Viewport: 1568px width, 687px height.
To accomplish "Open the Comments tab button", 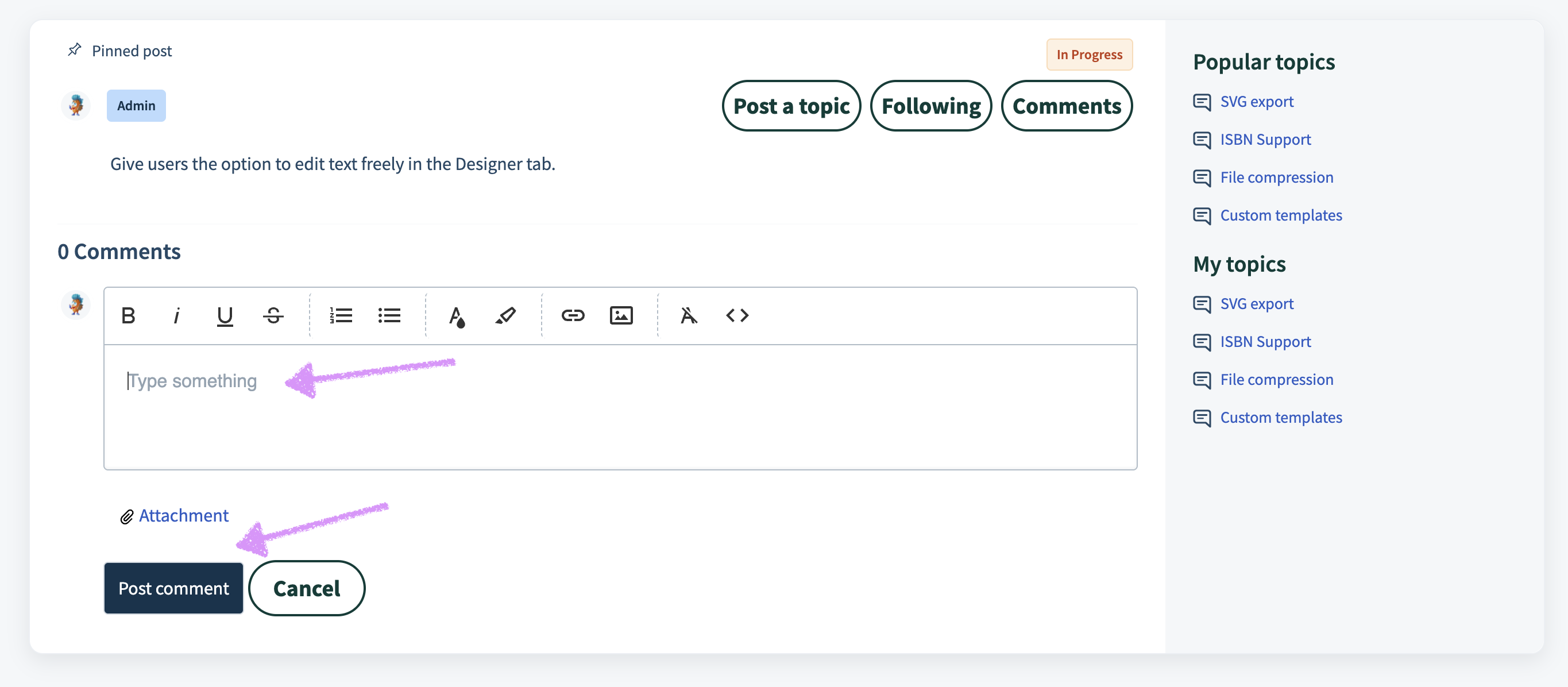I will 1067,106.
